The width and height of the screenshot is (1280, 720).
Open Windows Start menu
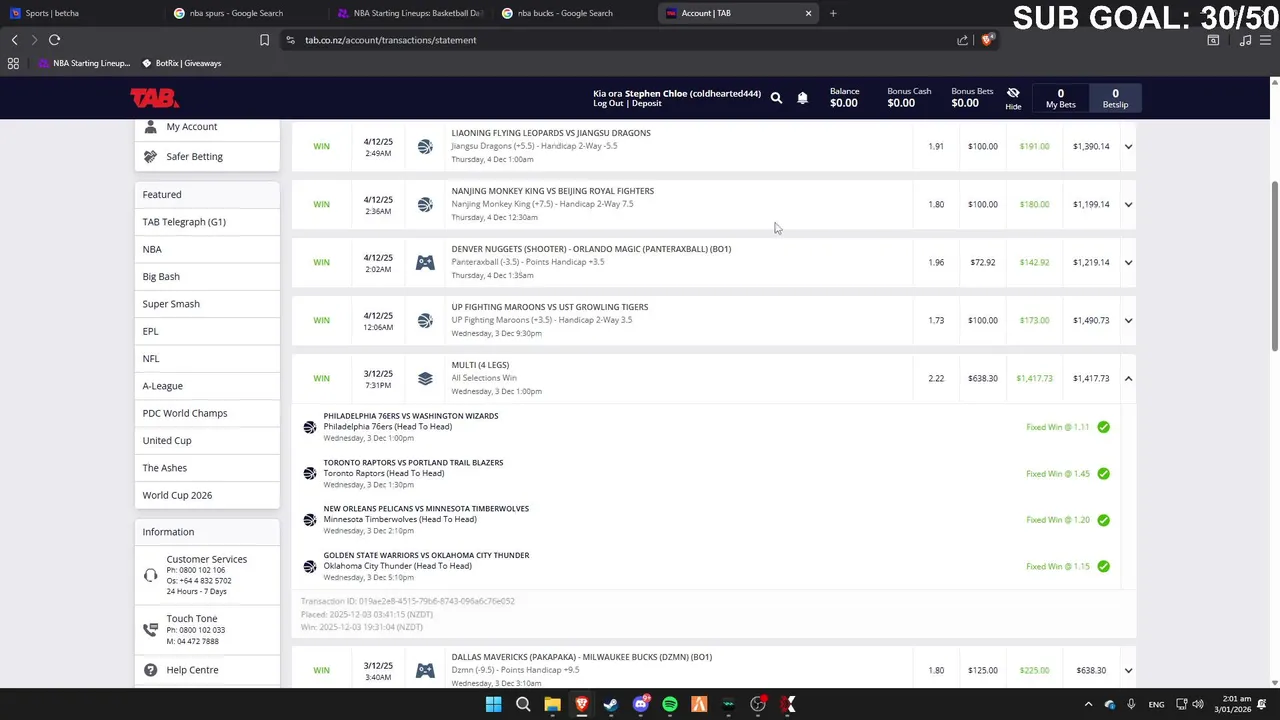point(493,704)
